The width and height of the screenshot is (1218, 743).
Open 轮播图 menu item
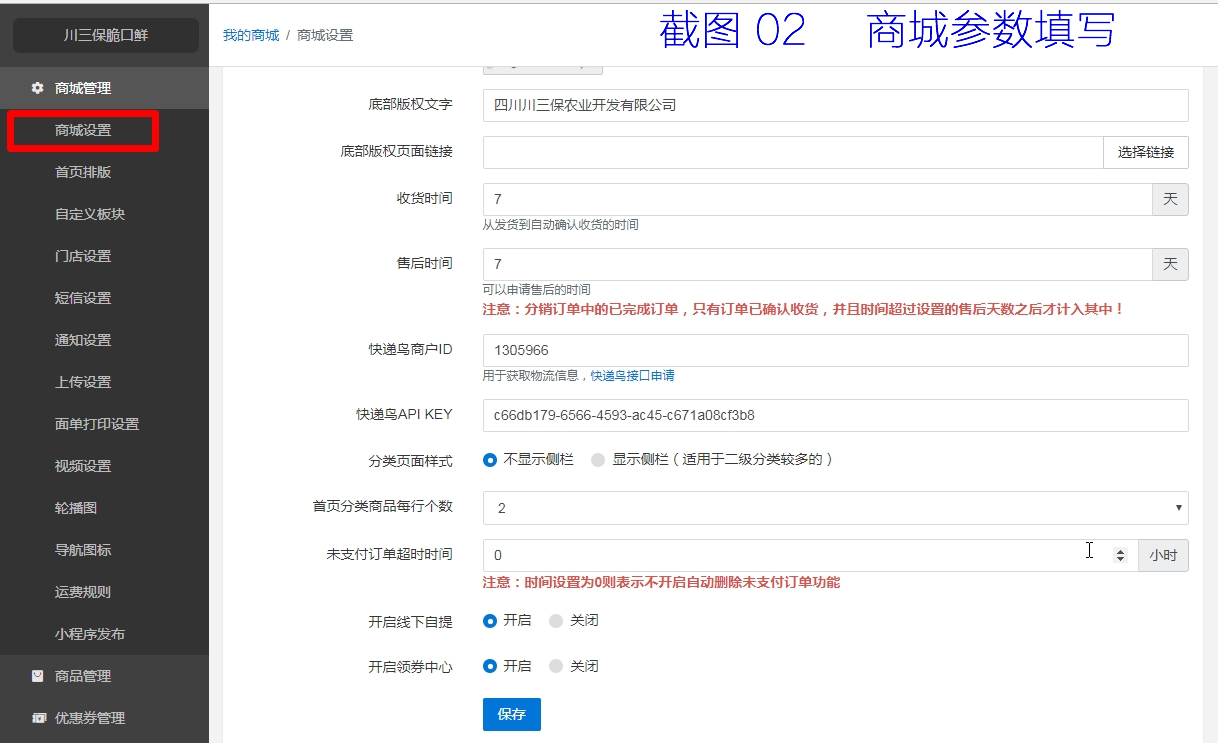tap(76, 508)
